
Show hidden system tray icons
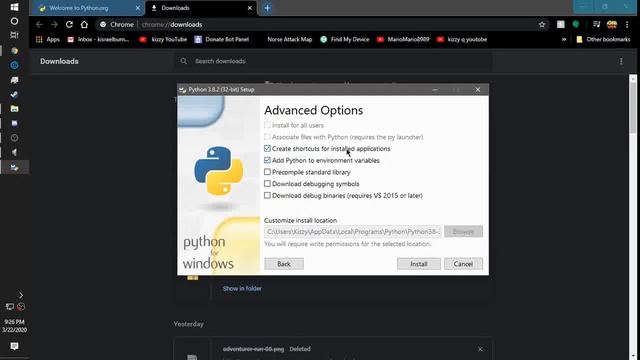tap(21, 295)
